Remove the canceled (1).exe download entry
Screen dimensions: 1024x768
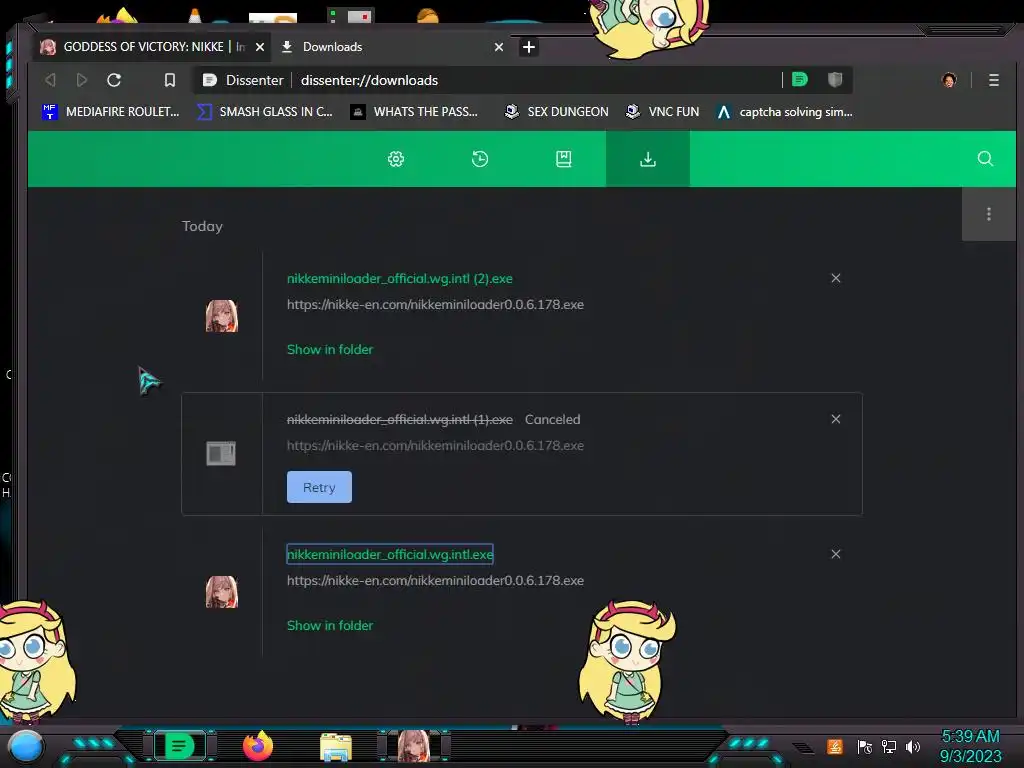[836, 419]
